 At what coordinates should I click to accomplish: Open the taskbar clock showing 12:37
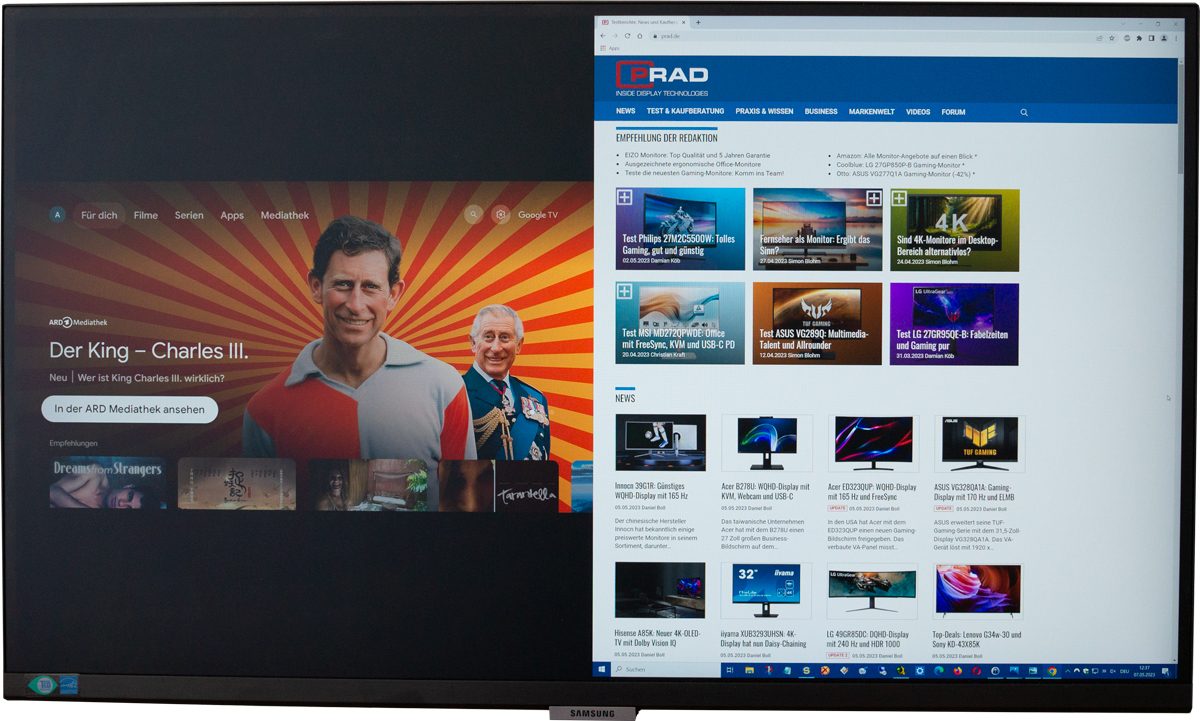point(1144,672)
